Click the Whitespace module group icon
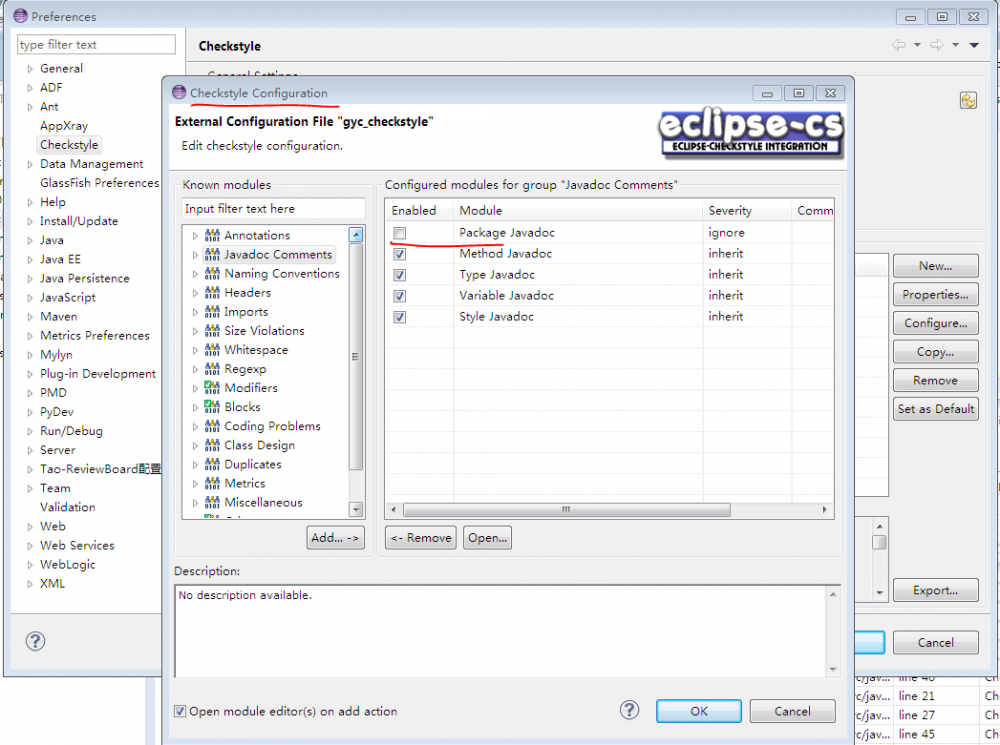Viewport: 1000px width, 745px height. [212, 350]
